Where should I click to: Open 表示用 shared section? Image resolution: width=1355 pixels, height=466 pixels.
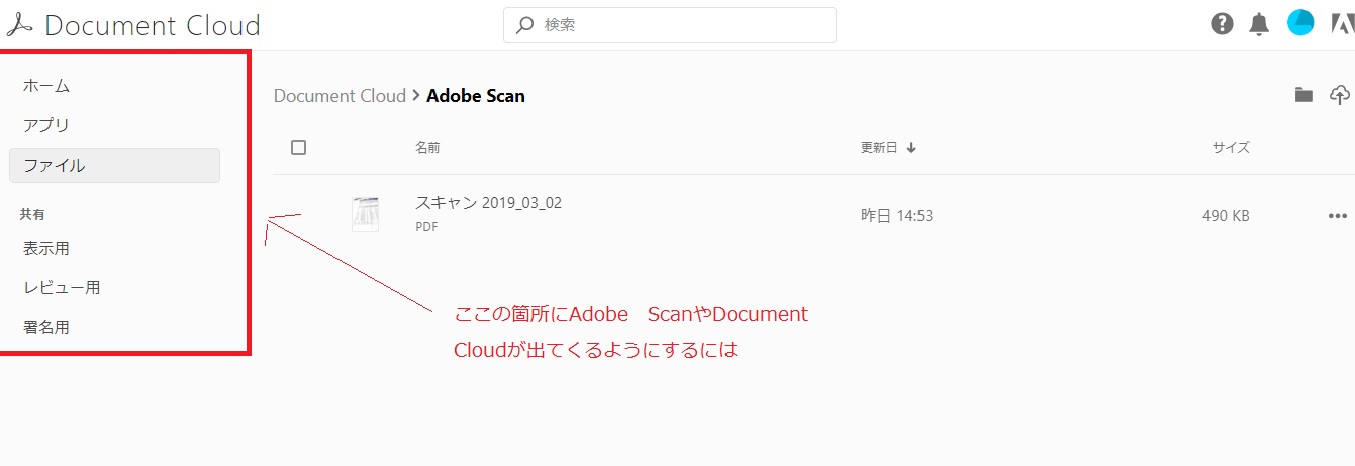(x=47, y=248)
